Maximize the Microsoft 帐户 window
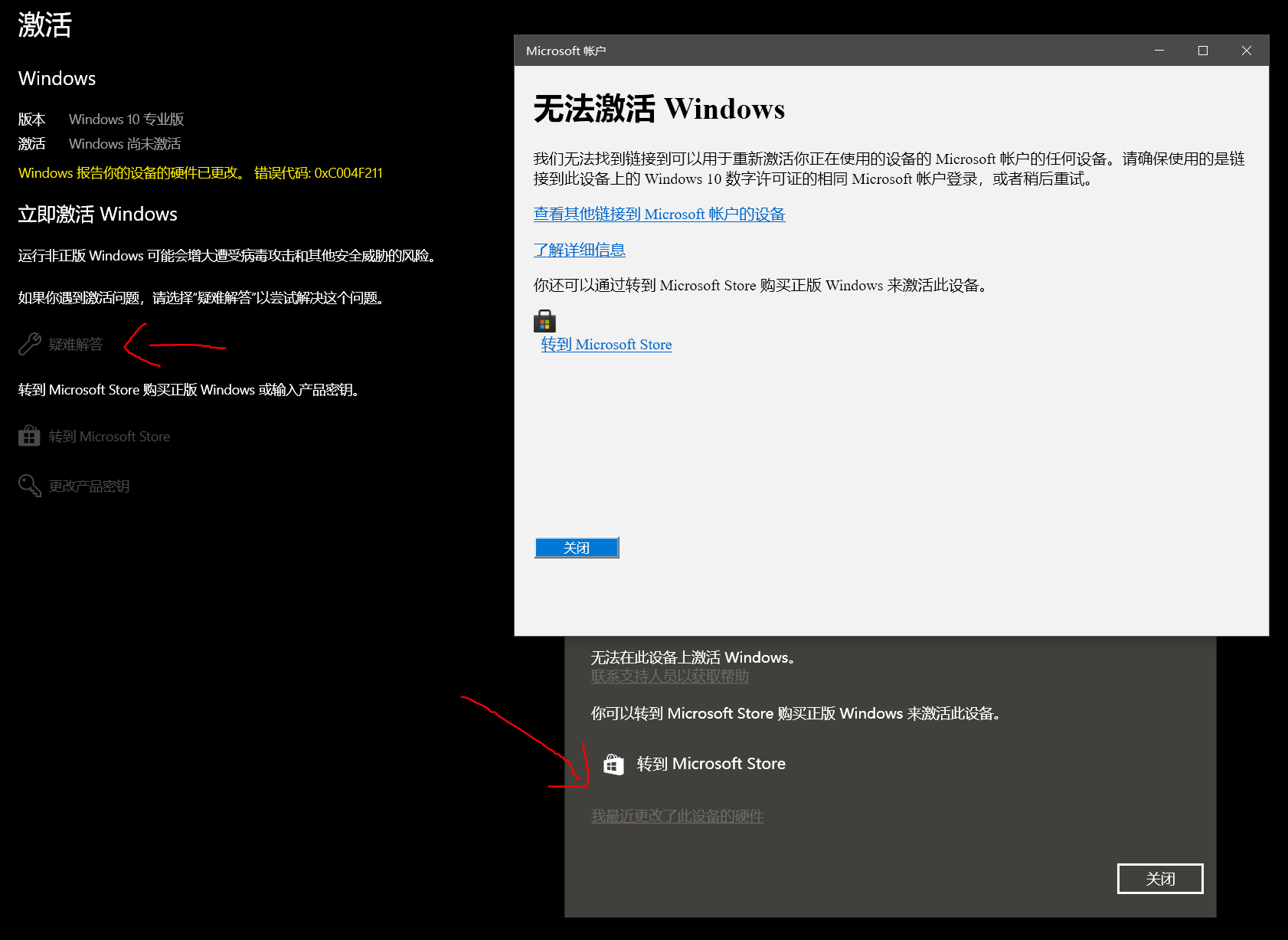Screen dimensions: 1288x940 pos(1202,50)
